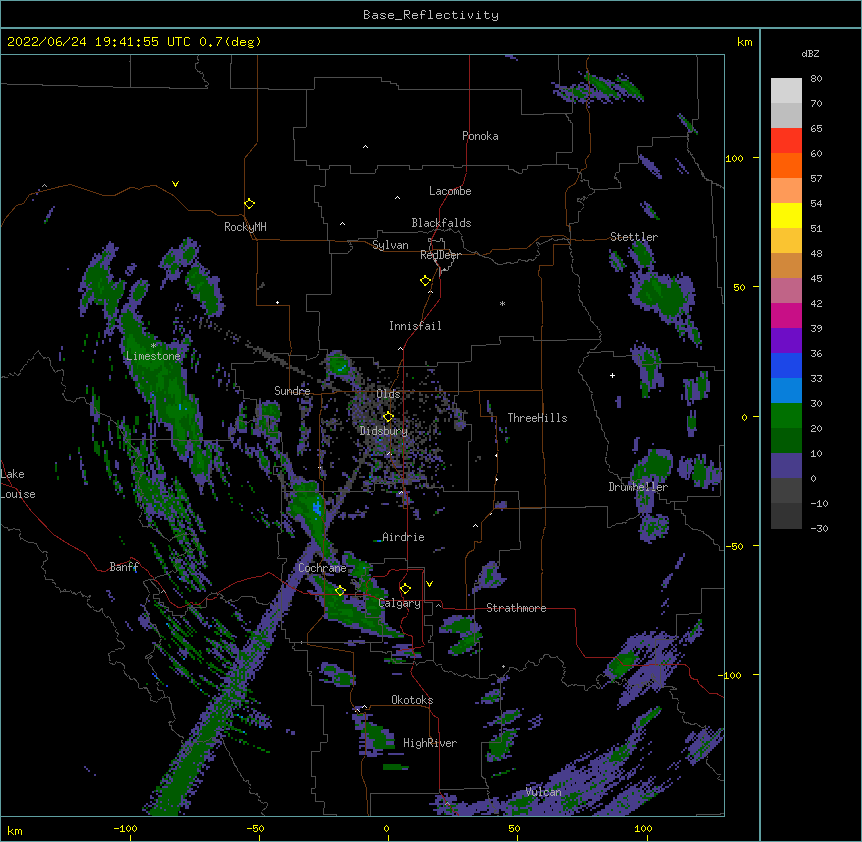The height and width of the screenshot is (842, 862).
Task: Click the Ponoka city label
Action: [x=480, y=136]
